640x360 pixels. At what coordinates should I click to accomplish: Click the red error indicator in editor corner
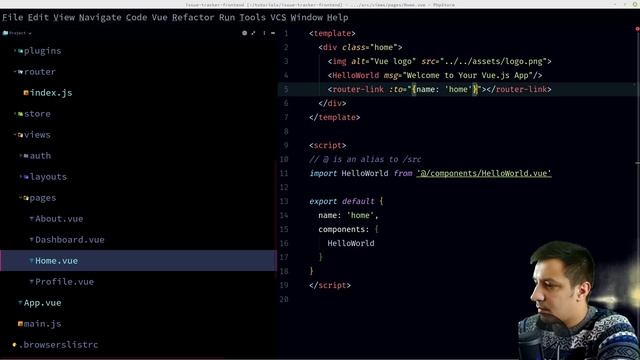point(637,29)
